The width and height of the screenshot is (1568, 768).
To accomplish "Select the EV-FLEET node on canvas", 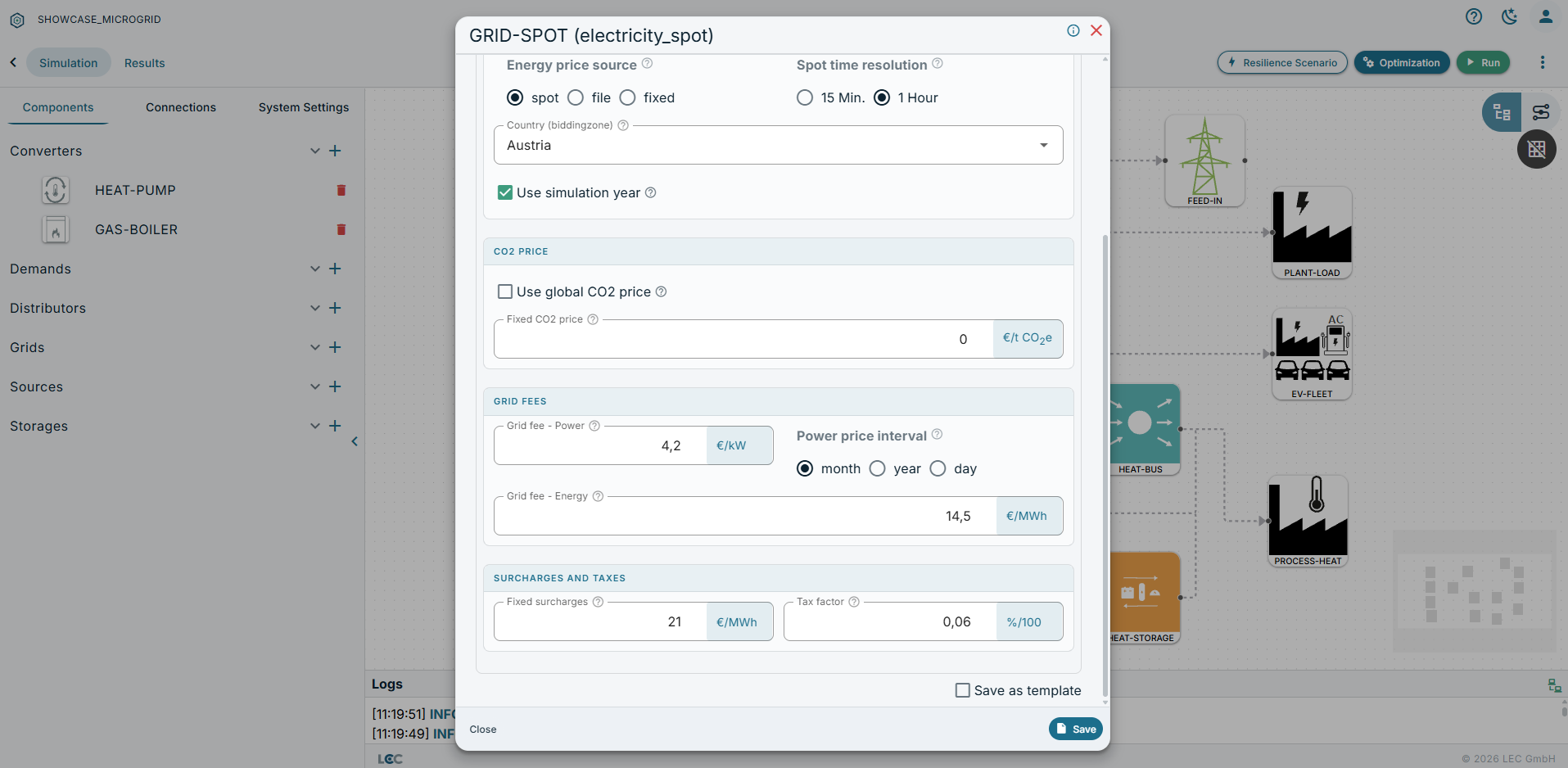I will coord(1312,354).
